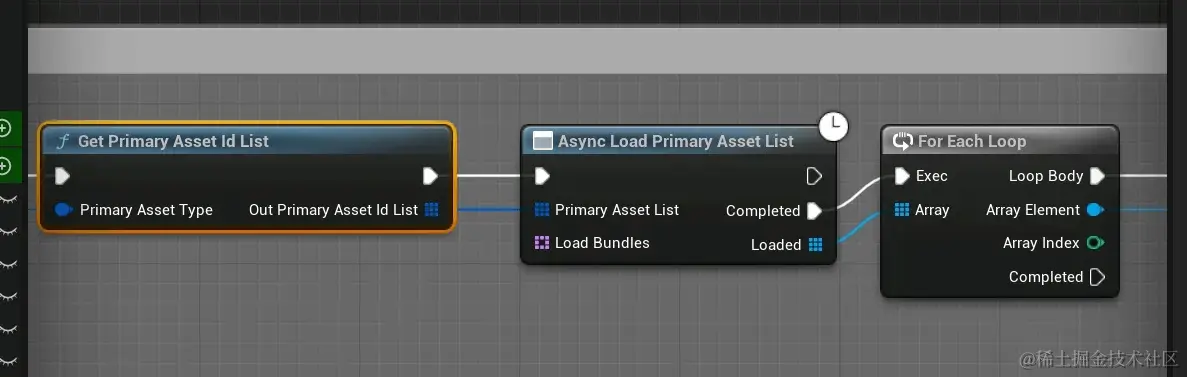Viewport: 1187px width, 377px height.
Task: Click the Loaded array output pin
Action: 815,245
